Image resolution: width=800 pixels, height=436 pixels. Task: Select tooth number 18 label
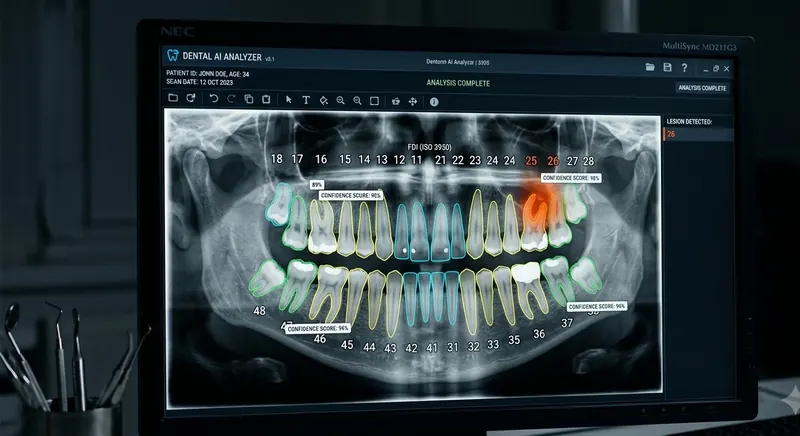[277, 159]
